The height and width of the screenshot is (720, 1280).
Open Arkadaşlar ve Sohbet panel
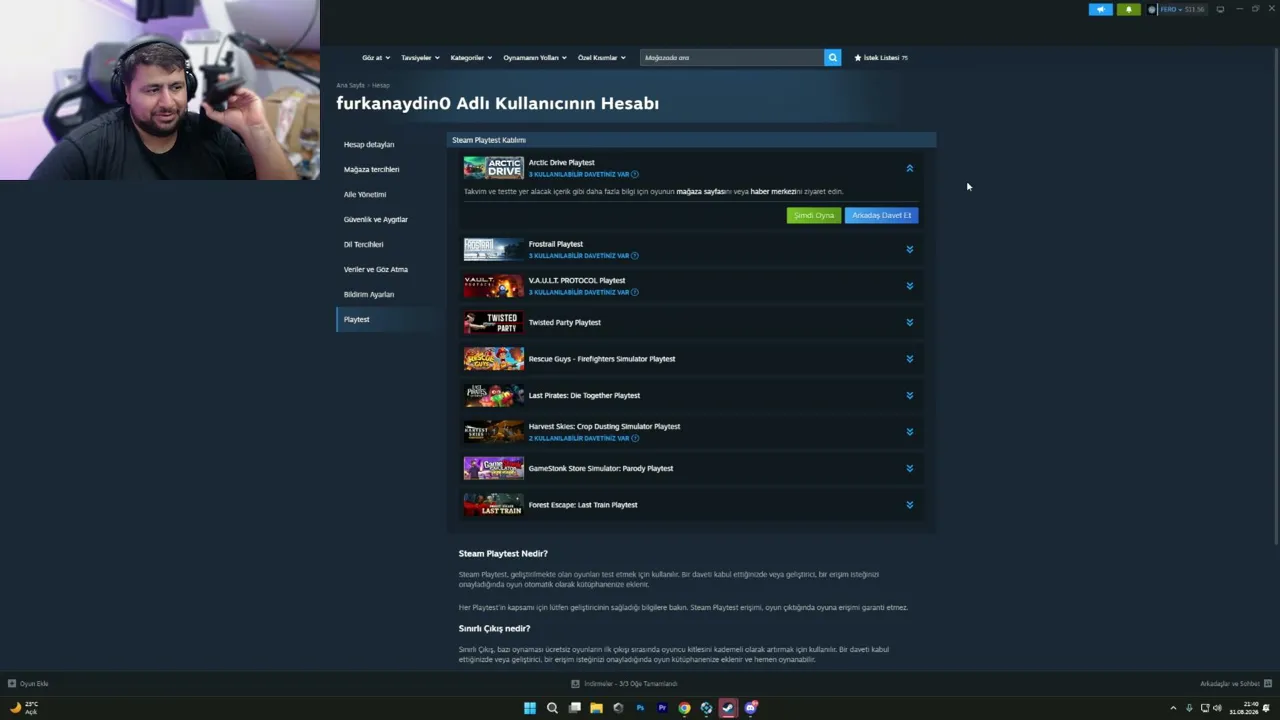[1235, 684]
